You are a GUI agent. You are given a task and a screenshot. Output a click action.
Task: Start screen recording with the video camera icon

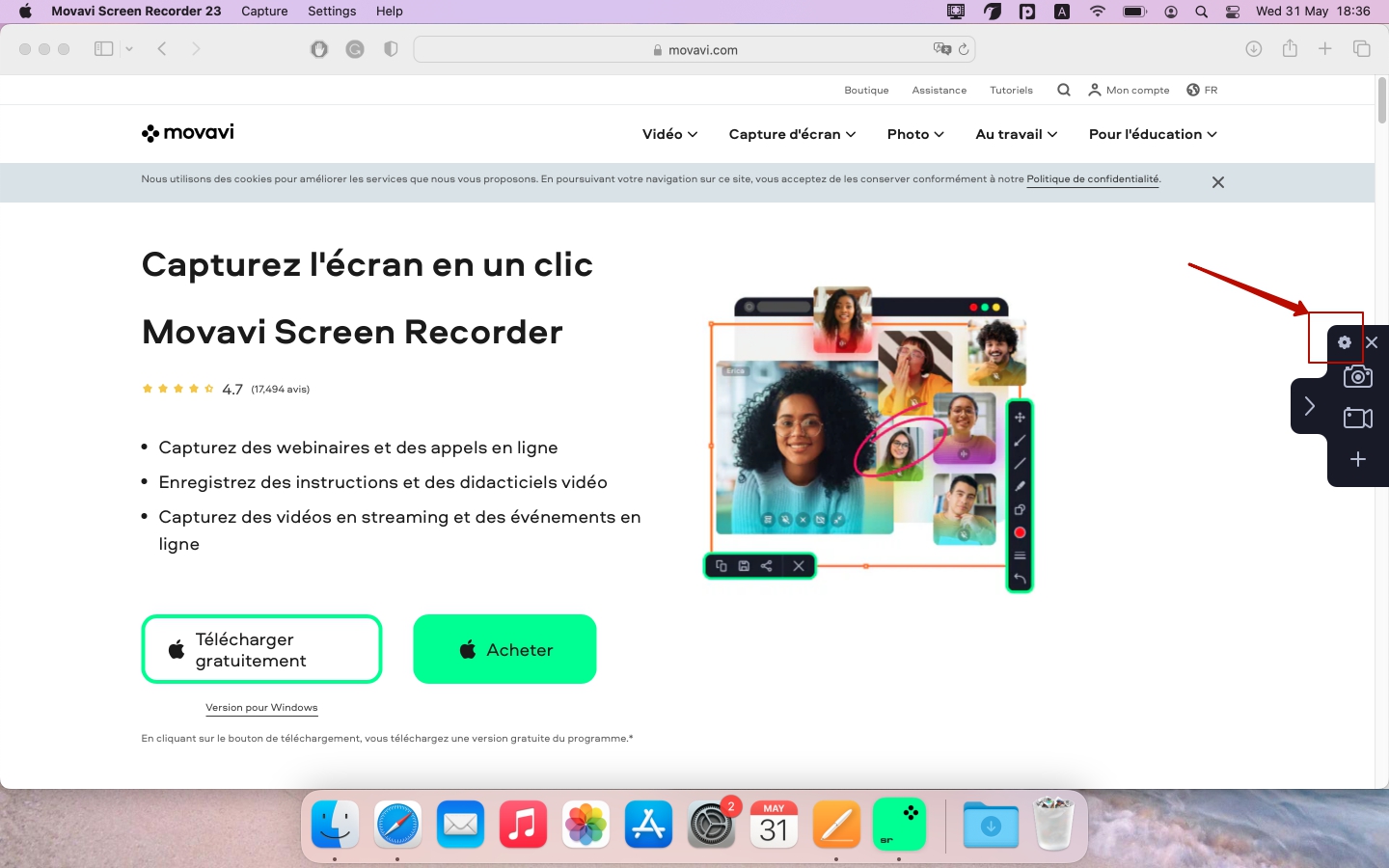[1358, 418]
